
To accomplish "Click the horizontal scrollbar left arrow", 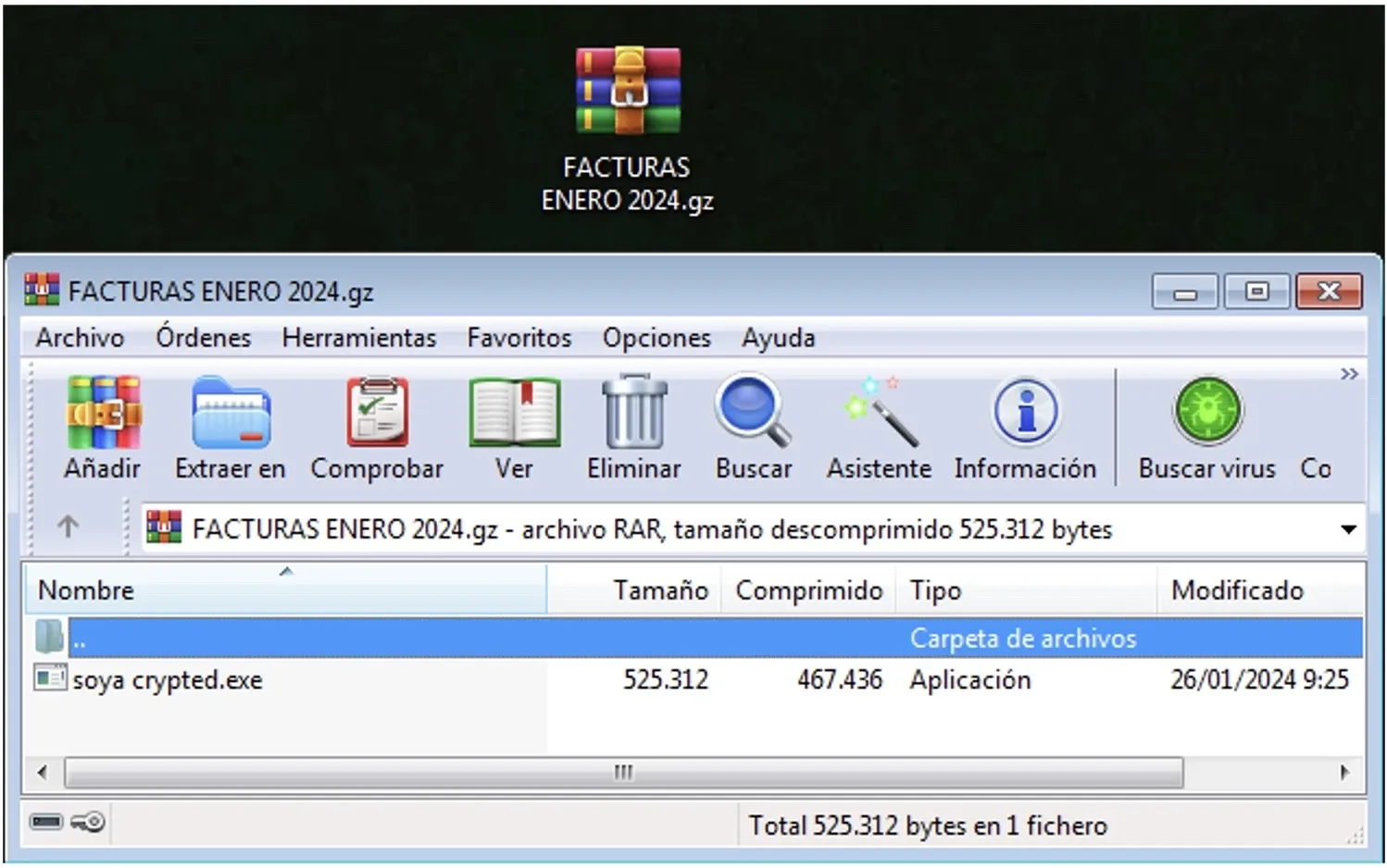I will (42, 772).
